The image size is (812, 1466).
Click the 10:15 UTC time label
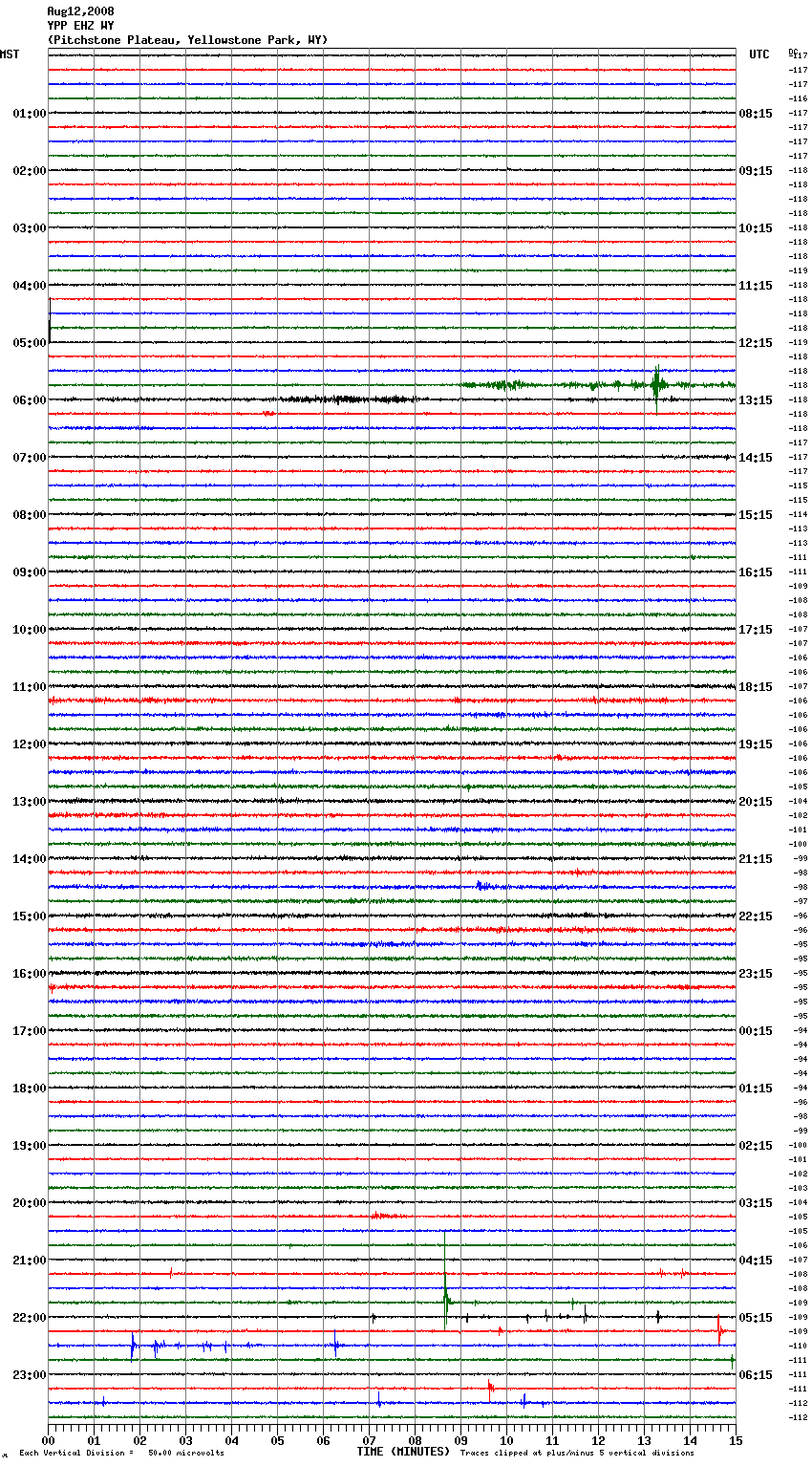point(756,228)
